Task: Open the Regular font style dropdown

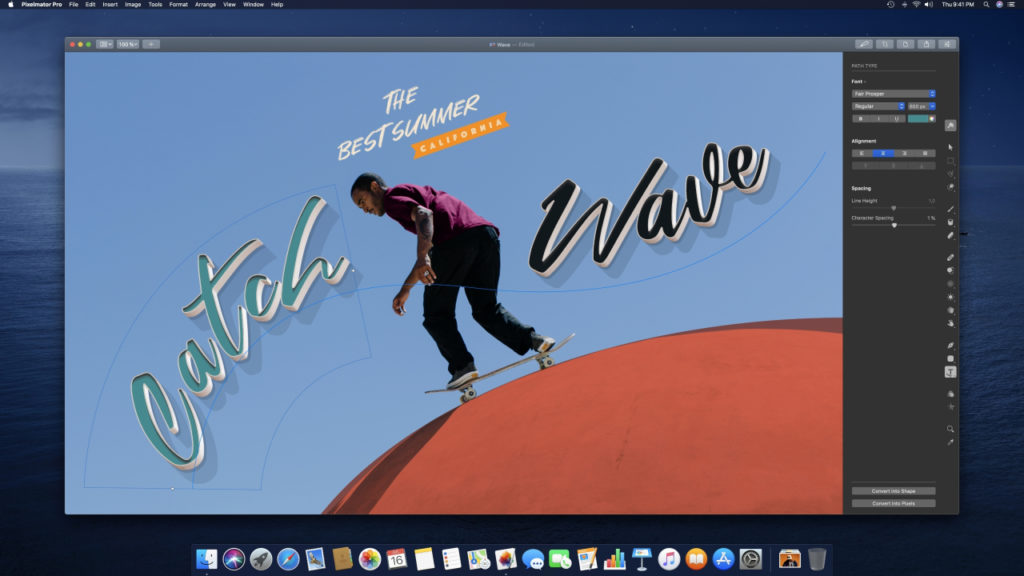Action: [878, 106]
